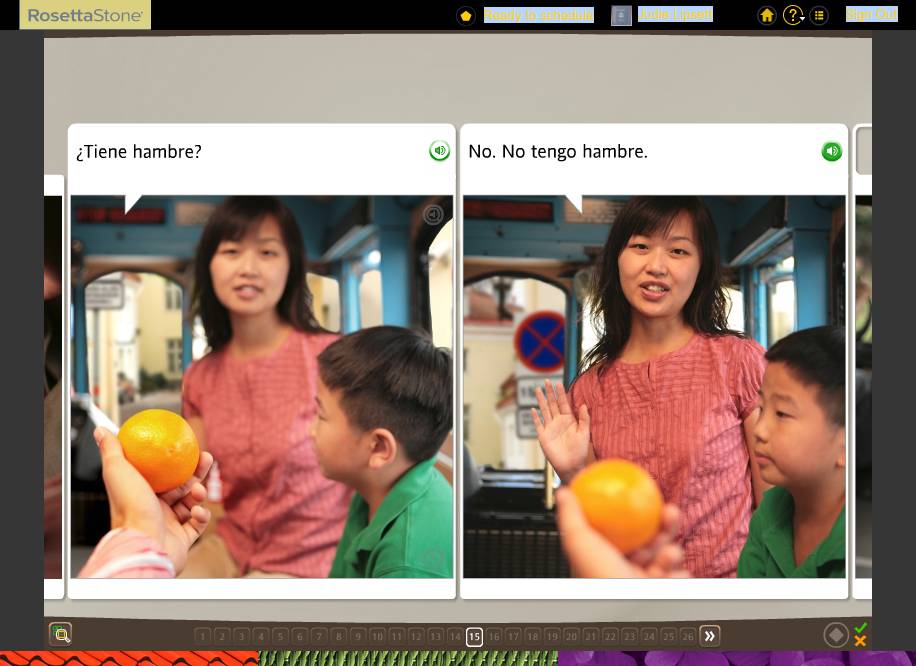The height and width of the screenshot is (666, 916).
Task: Play audio for "¿Tiene hambre?"
Action: pos(439,151)
